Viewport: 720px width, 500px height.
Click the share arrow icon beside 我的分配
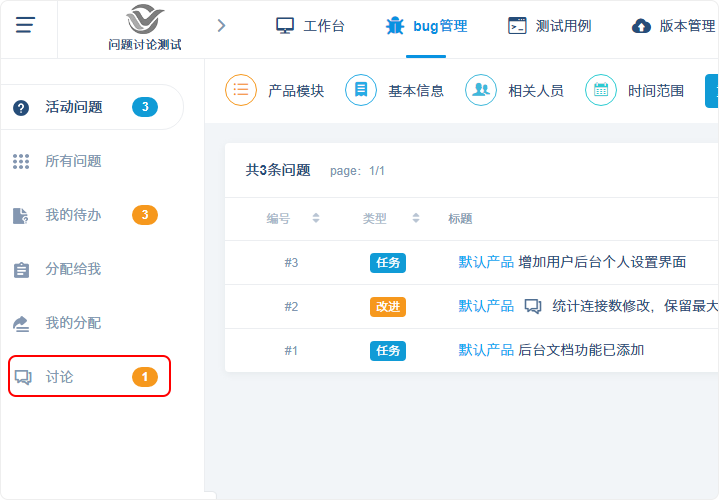point(21,324)
